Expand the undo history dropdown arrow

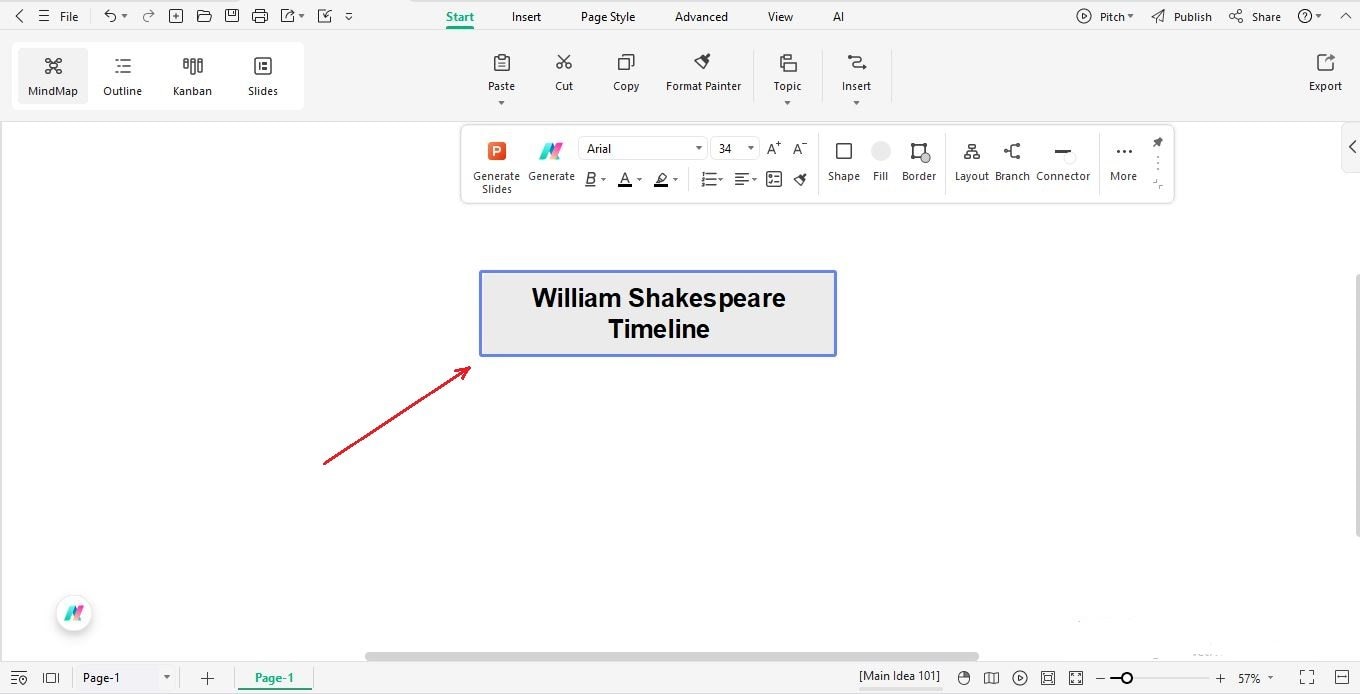point(124,17)
